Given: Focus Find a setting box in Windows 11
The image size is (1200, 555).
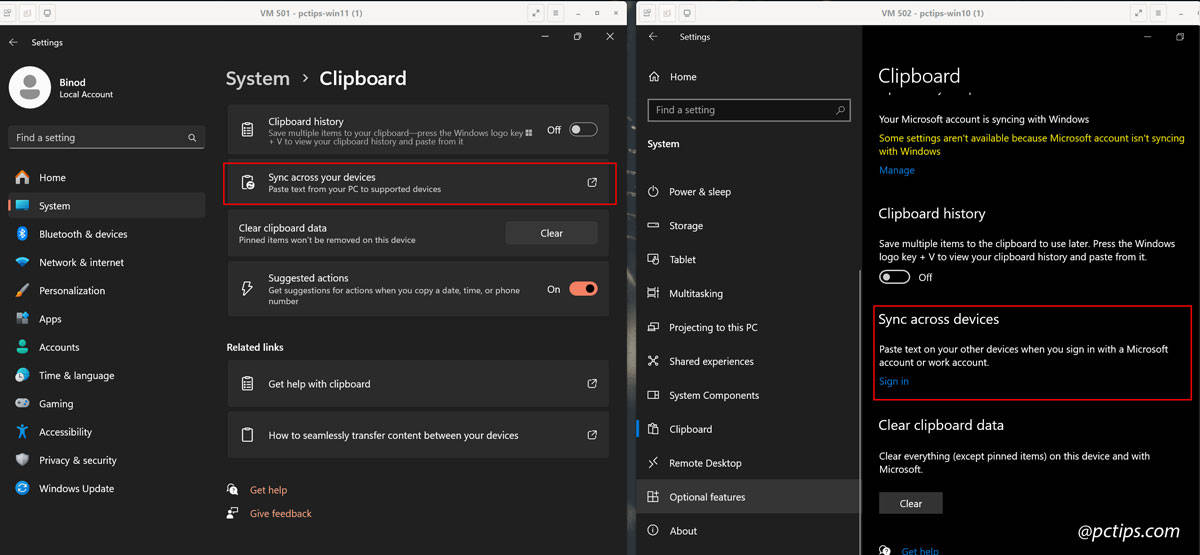Looking at the screenshot, I should click(x=106, y=138).
